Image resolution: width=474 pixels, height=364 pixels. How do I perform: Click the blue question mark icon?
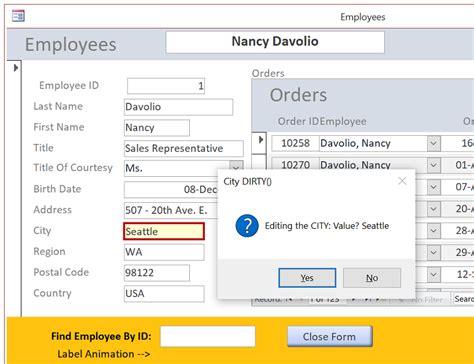[247, 226]
